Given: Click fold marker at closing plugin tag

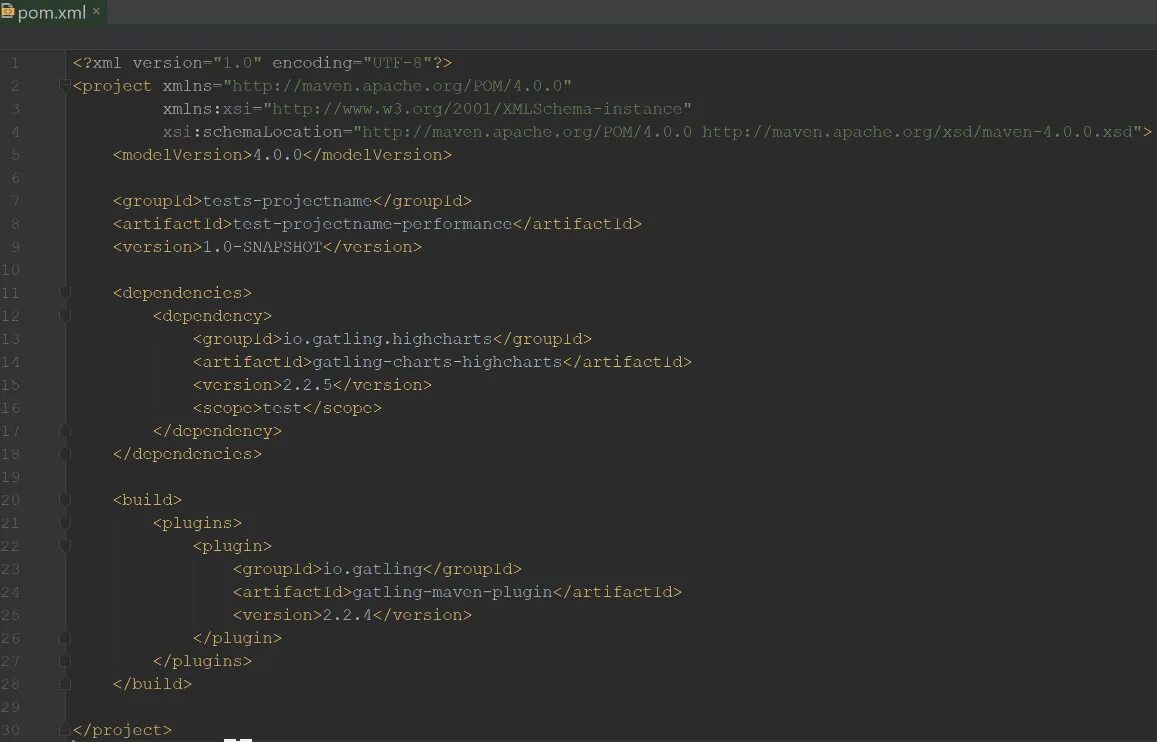Looking at the screenshot, I should point(65,638).
